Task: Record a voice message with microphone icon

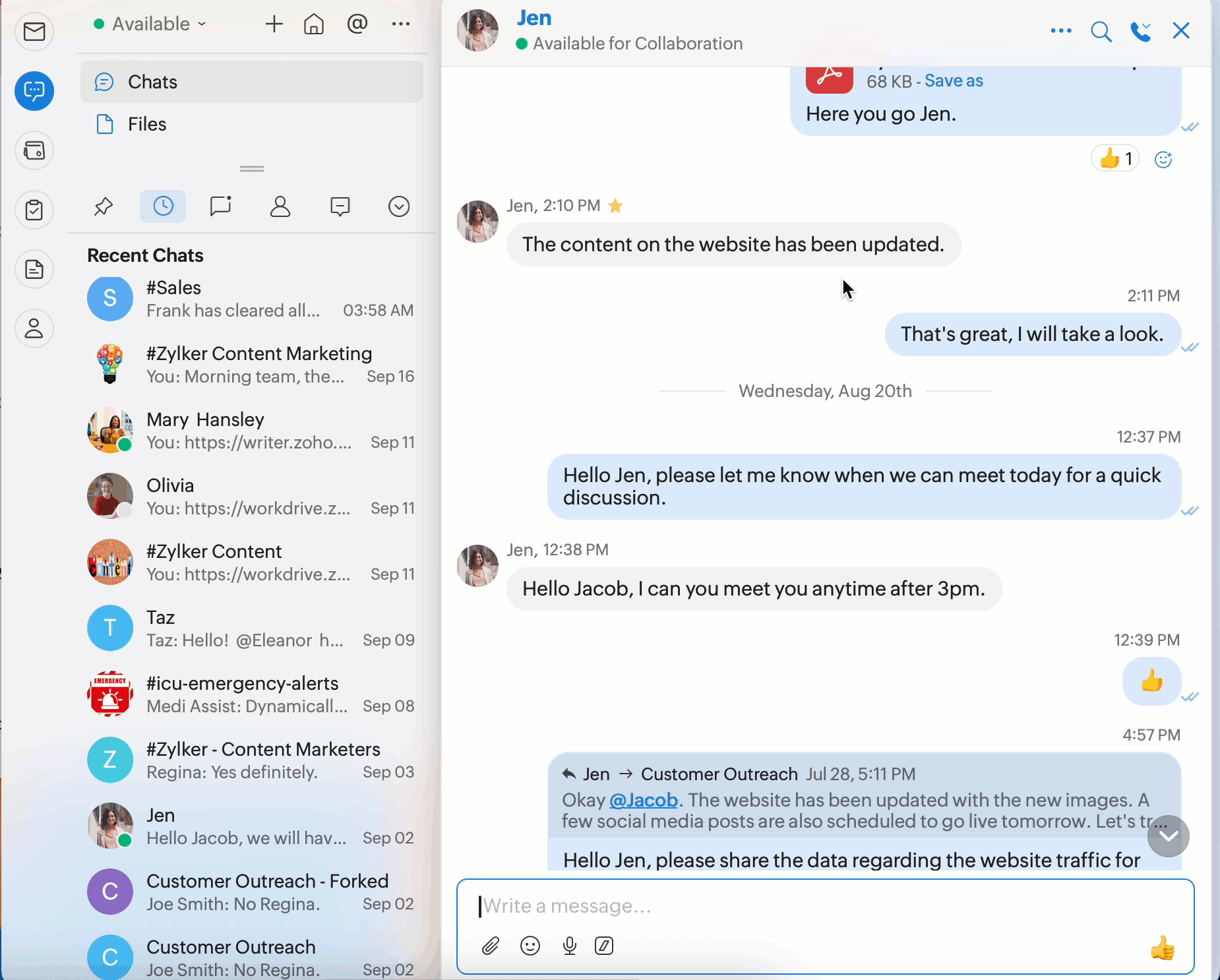Action: pos(570,946)
